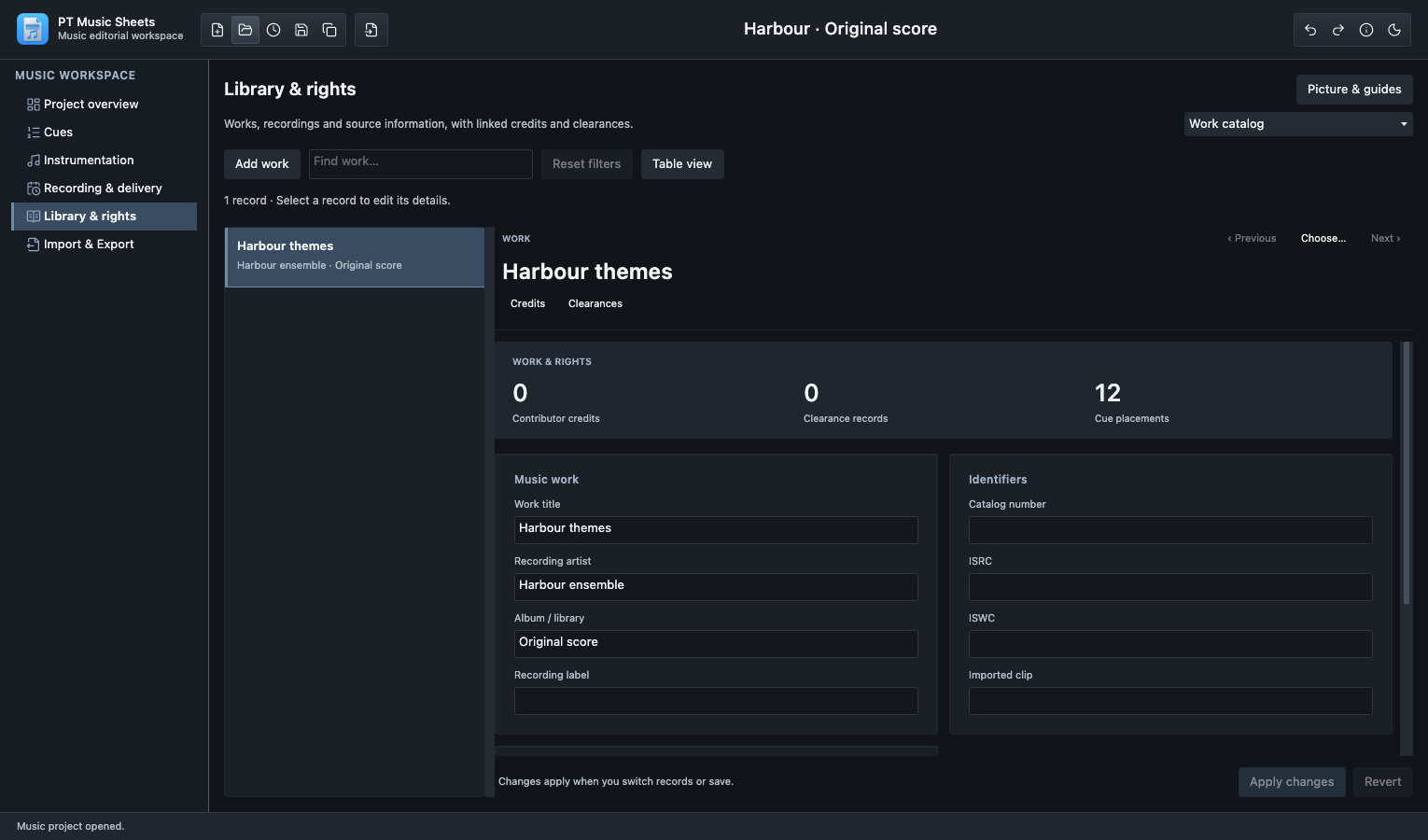
Task: Open the Import & Export section
Action: coord(105,245)
